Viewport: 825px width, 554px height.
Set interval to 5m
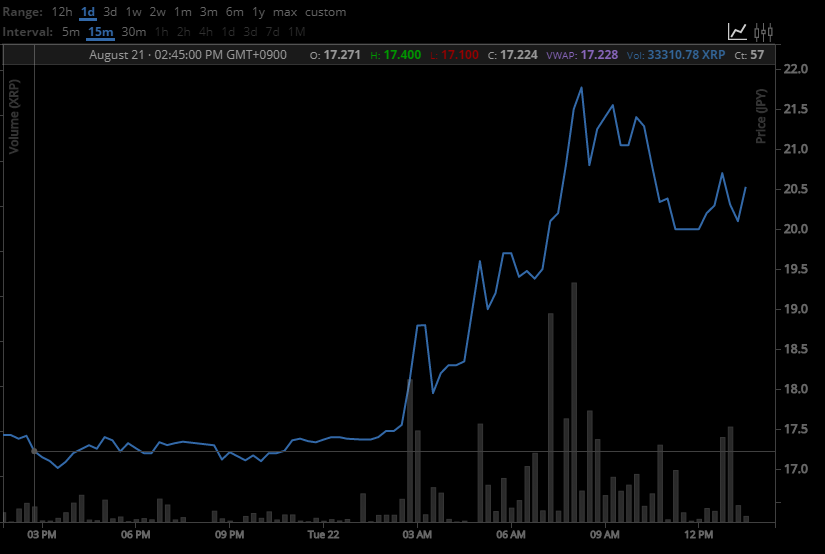click(71, 32)
